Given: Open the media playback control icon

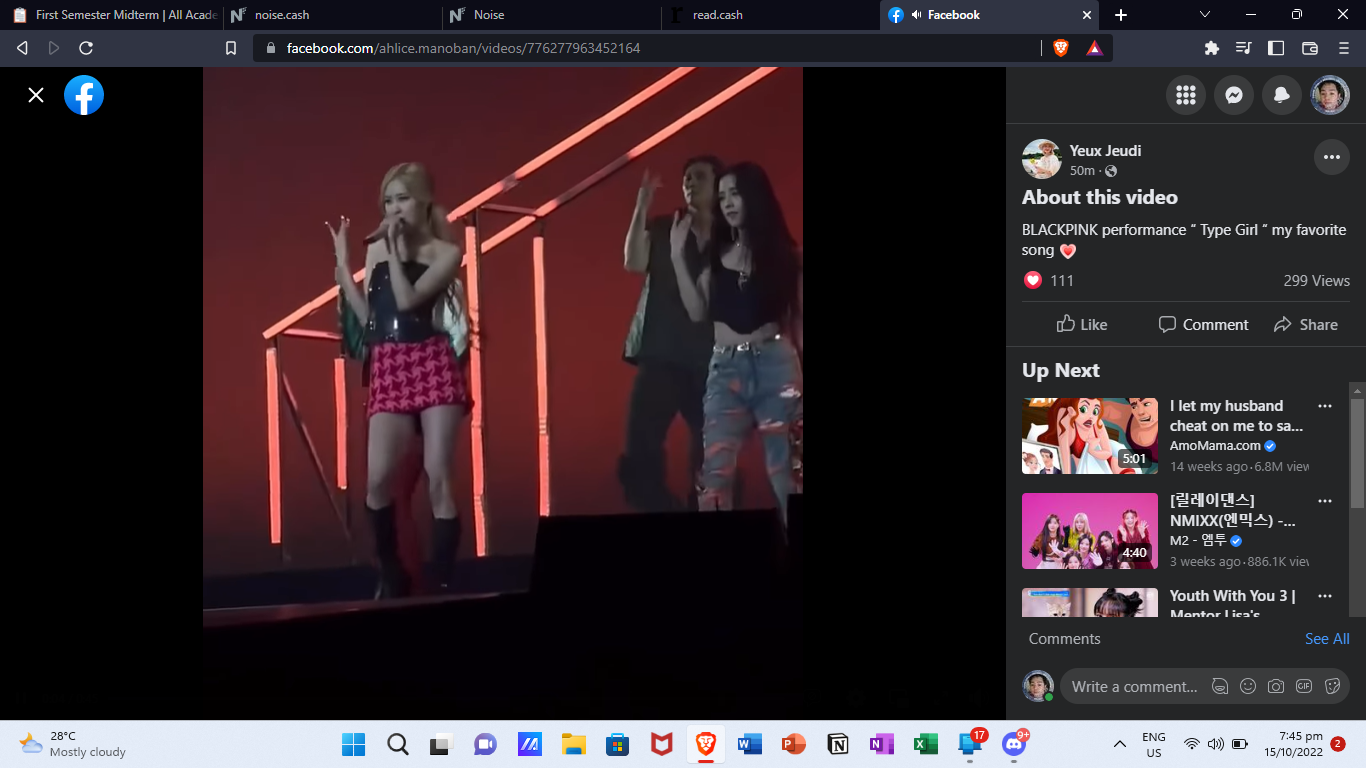Looking at the screenshot, I should tap(1244, 48).
